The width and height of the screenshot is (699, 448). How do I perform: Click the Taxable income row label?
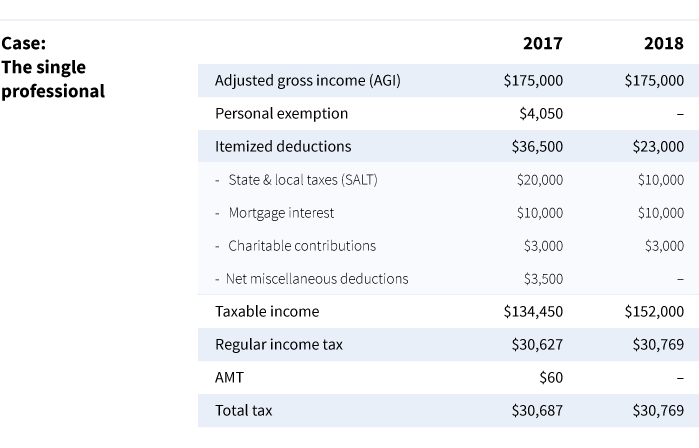[267, 312]
